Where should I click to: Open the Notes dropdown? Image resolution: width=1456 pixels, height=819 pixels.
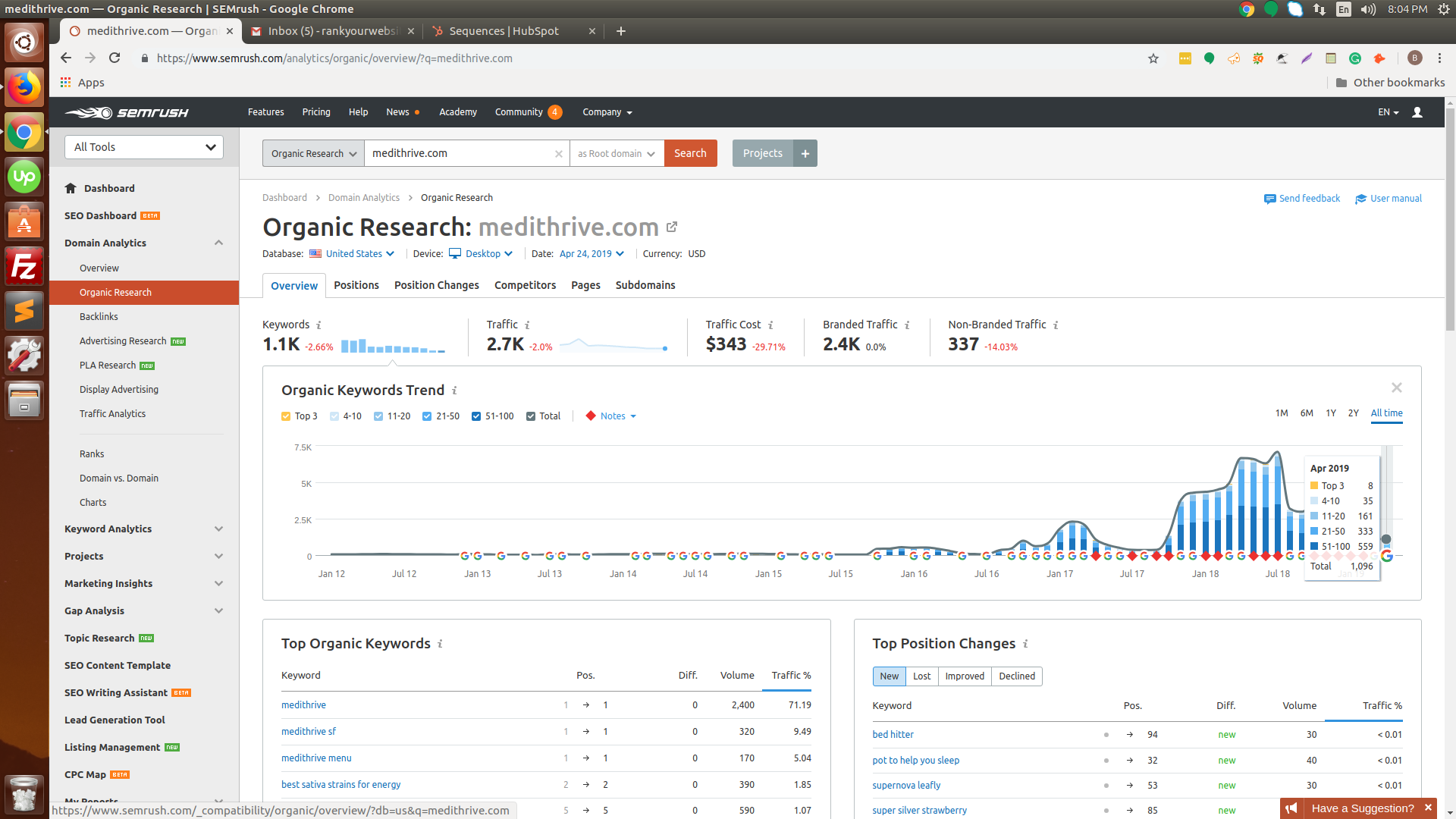611,416
